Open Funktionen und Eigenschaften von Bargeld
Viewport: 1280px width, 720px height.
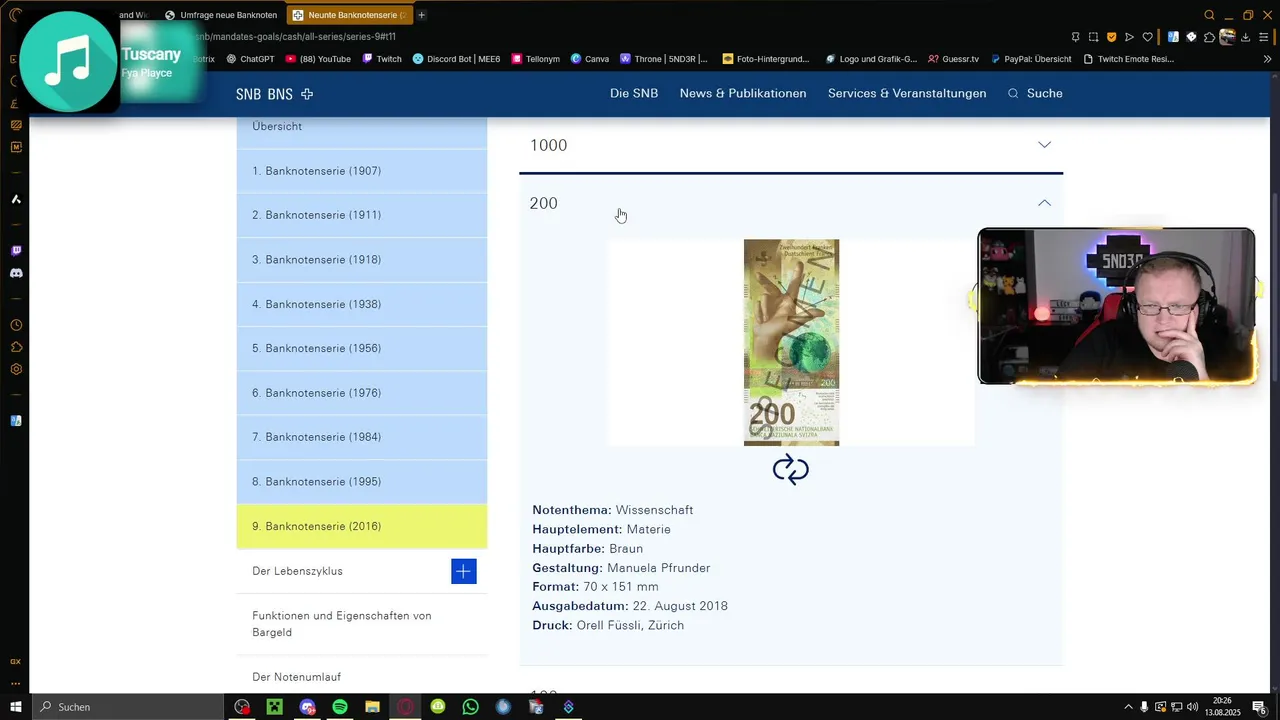[x=362, y=624]
